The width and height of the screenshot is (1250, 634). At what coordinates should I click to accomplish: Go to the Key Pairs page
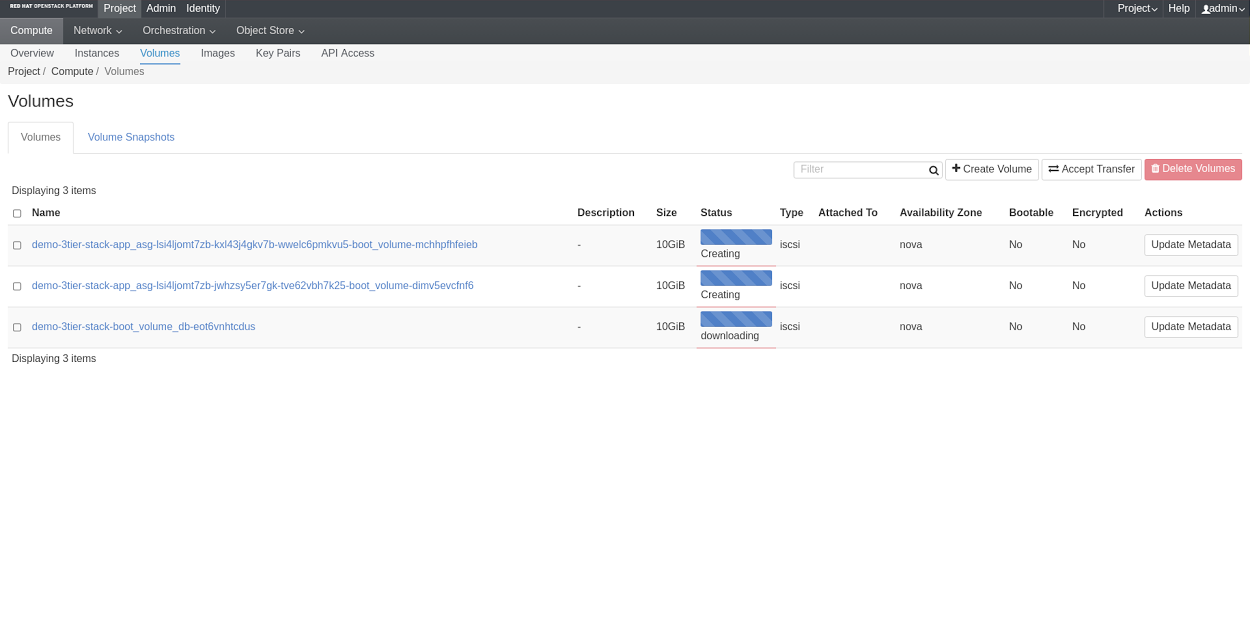tap(278, 54)
